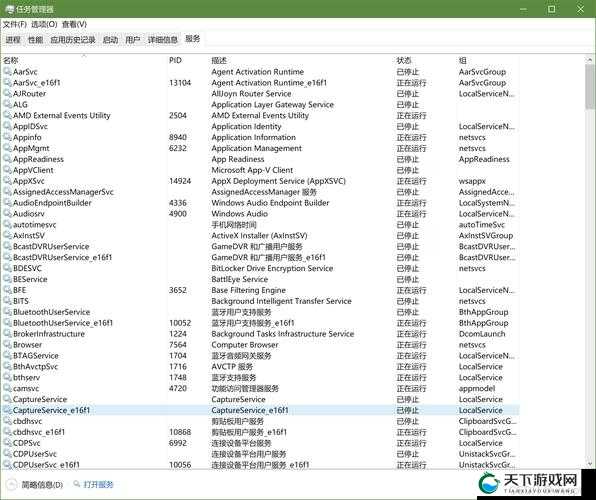Screen dimensions: 596x500
Task: Select the BthAvctpSvc service name
Action: tap(35, 367)
